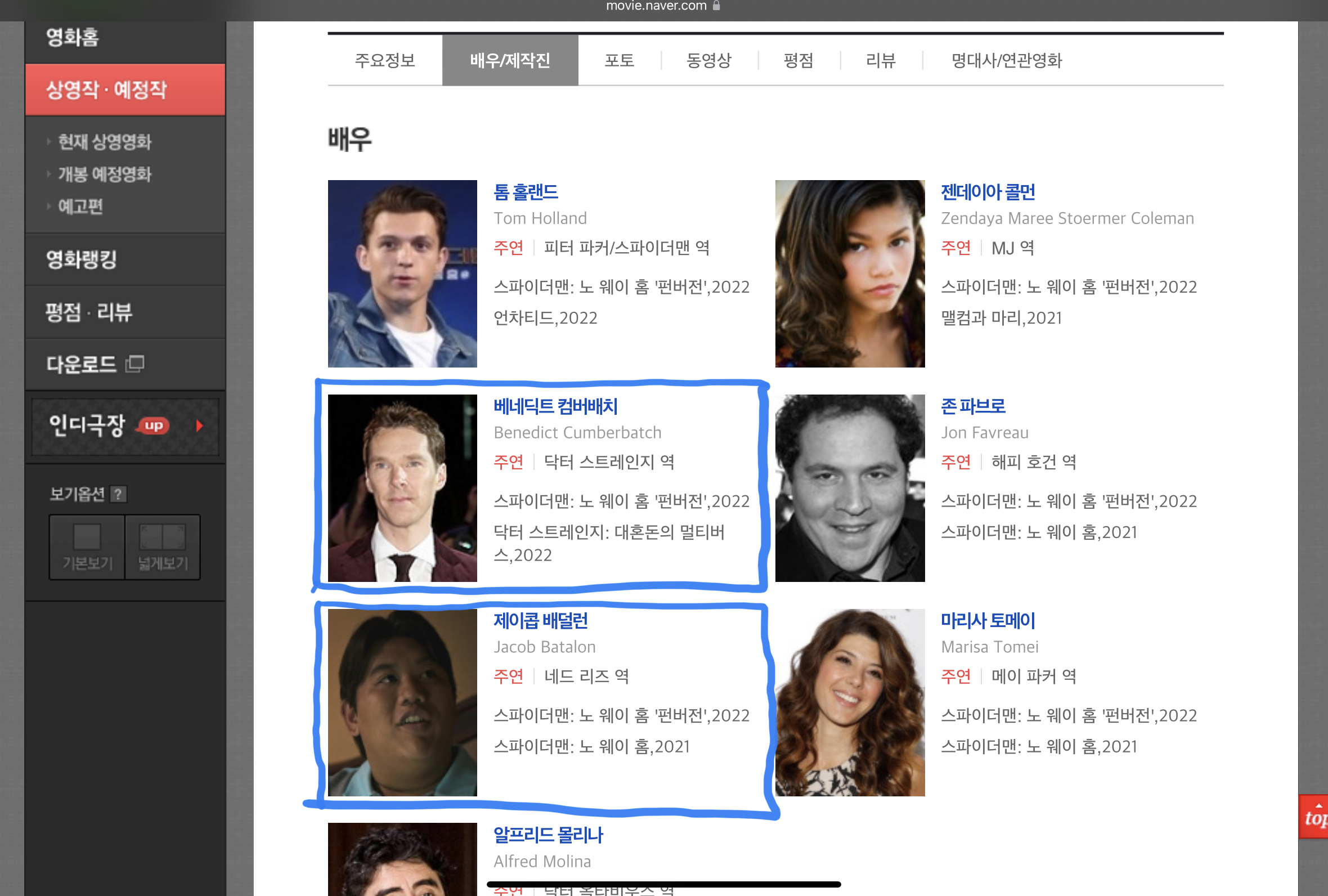Screen dimensions: 1328x896
Task: Open the 동영상 tab
Action: [709, 61]
